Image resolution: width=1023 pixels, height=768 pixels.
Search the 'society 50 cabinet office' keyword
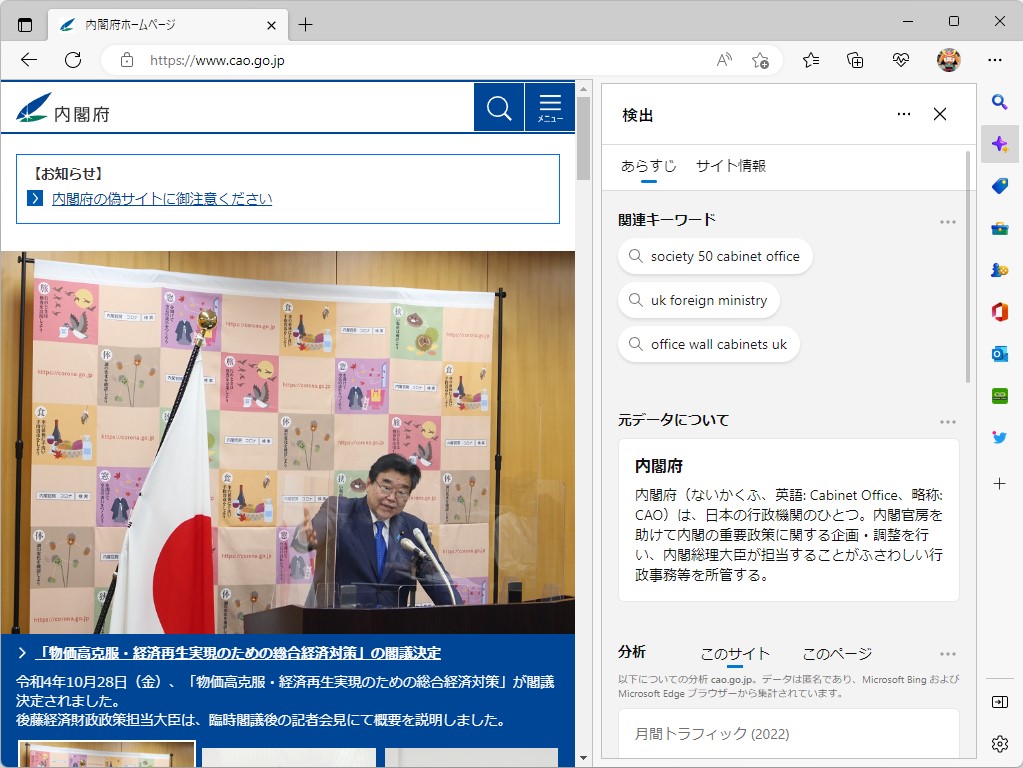[x=714, y=256]
